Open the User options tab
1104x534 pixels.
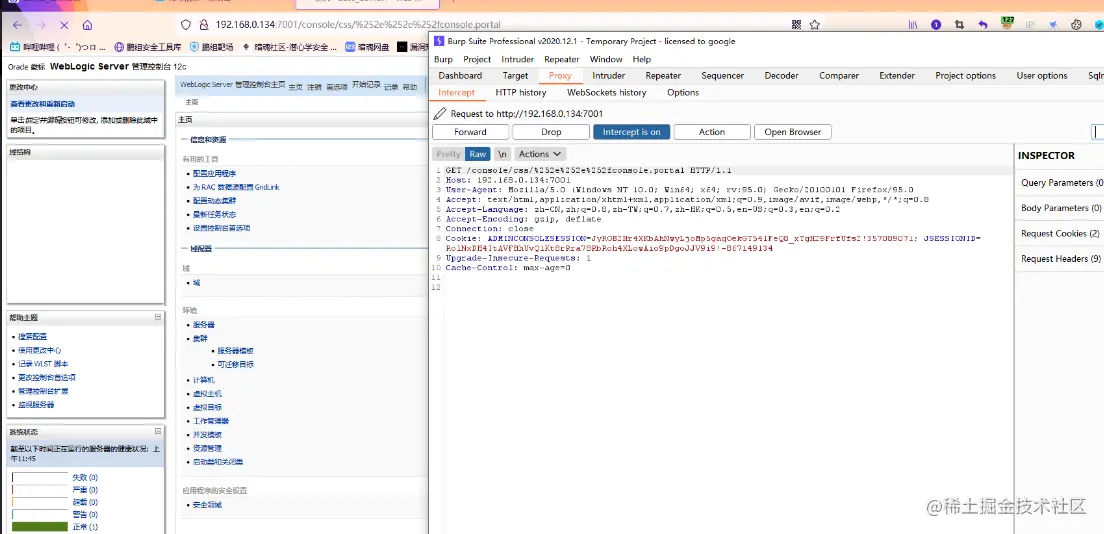click(x=1041, y=75)
